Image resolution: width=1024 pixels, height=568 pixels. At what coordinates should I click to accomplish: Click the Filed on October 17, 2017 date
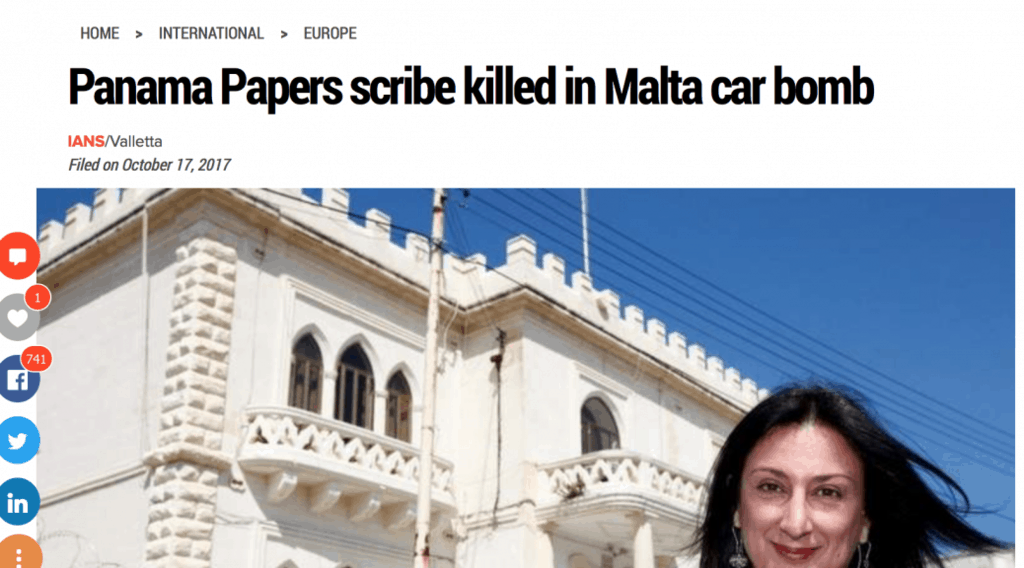pos(150,165)
